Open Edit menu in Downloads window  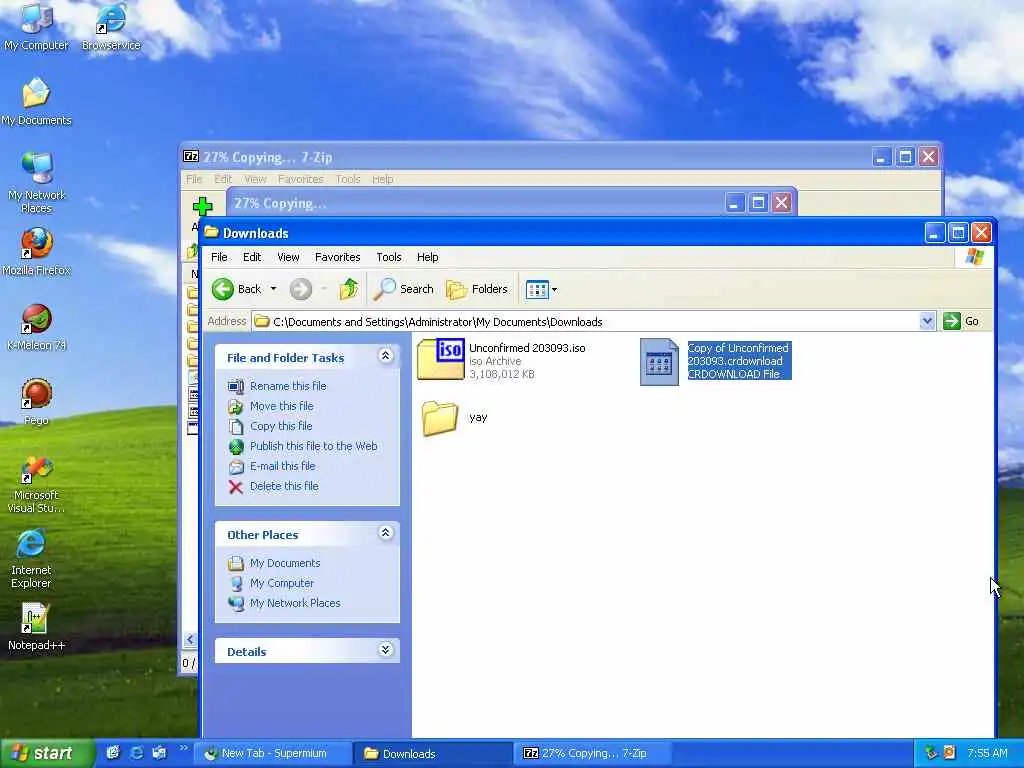click(x=252, y=257)
